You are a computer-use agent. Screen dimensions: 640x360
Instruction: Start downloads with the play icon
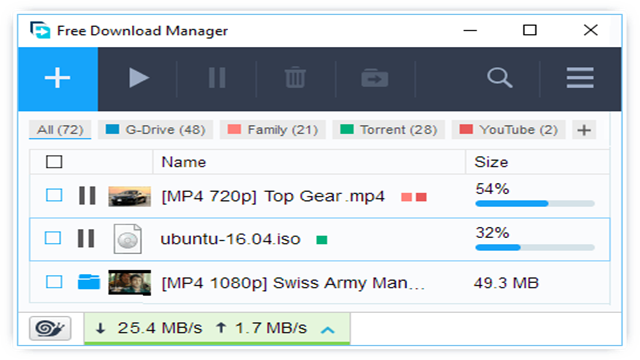[x=138, y=78]
